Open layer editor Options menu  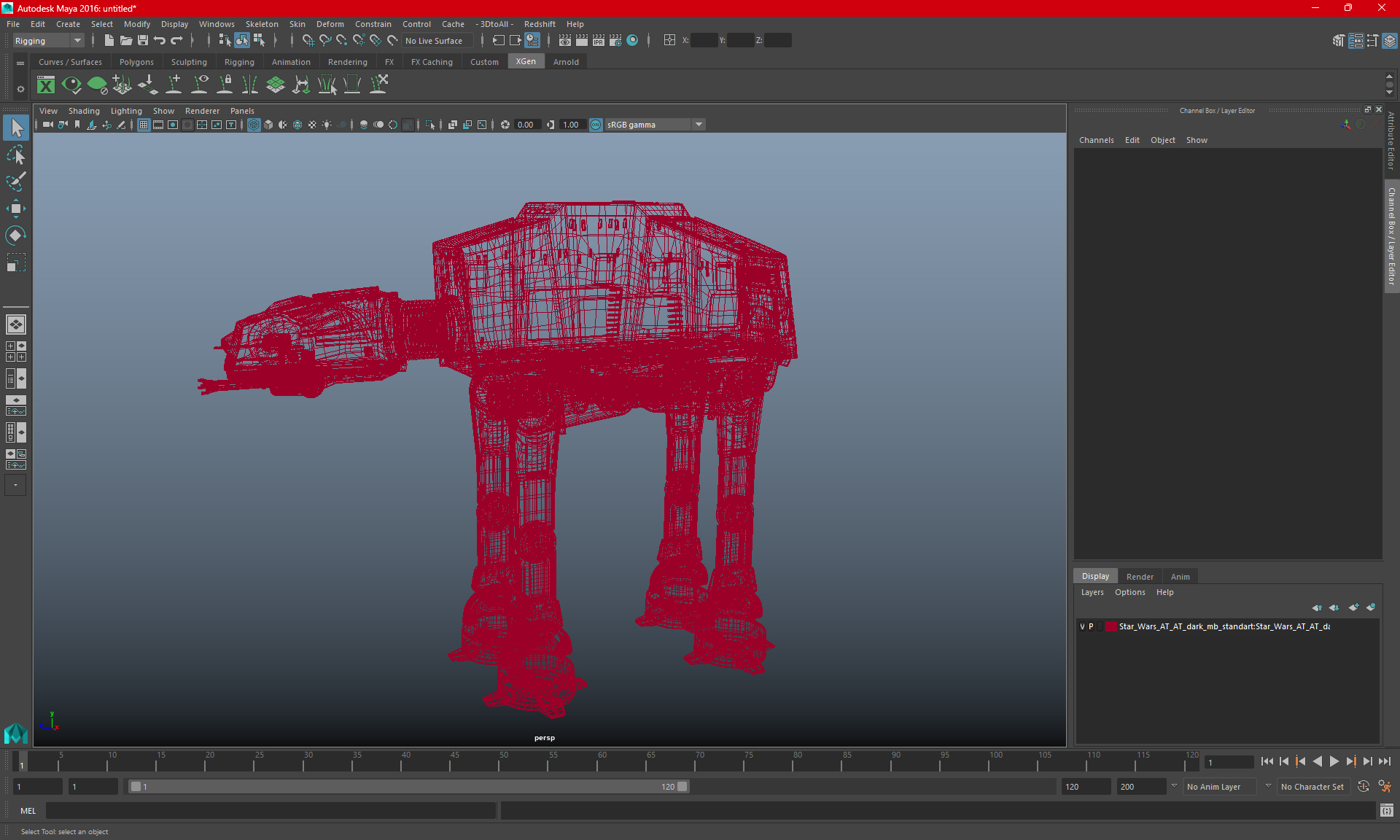(x=1129, y=592)
